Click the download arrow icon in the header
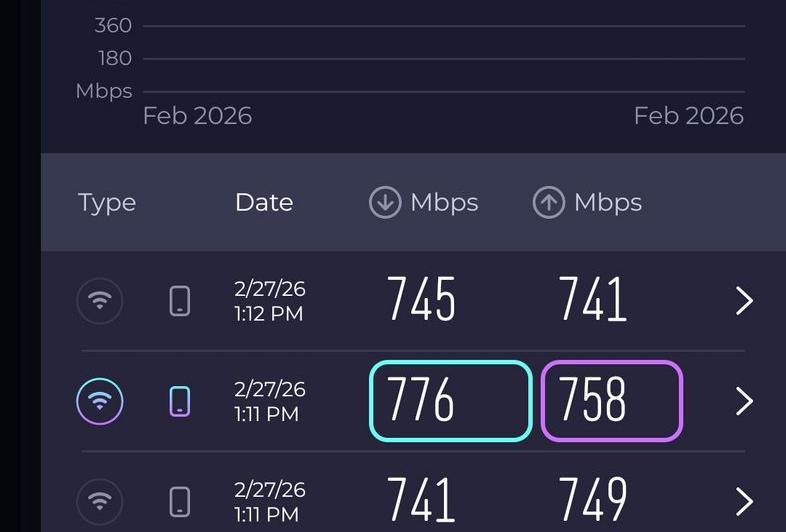786x532 pixels. click(385, 203)
